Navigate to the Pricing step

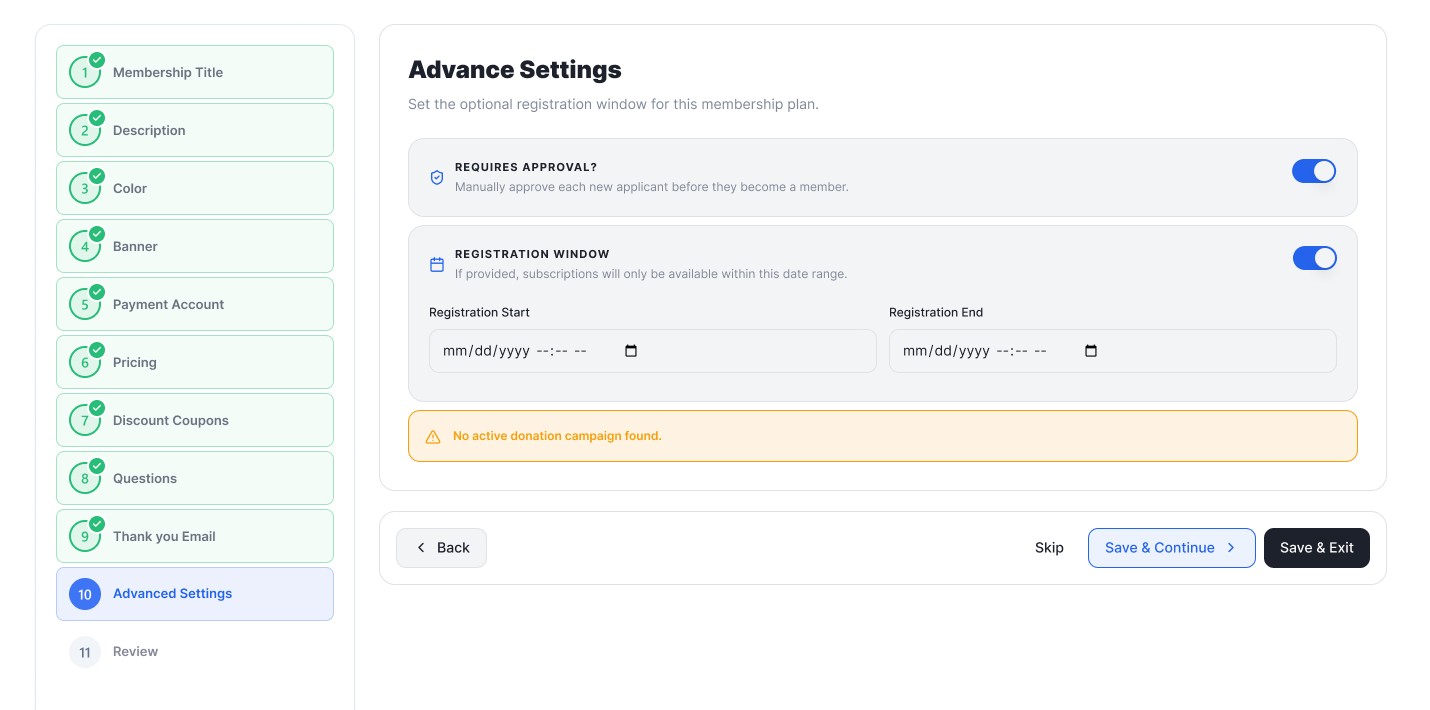[195, 362]
